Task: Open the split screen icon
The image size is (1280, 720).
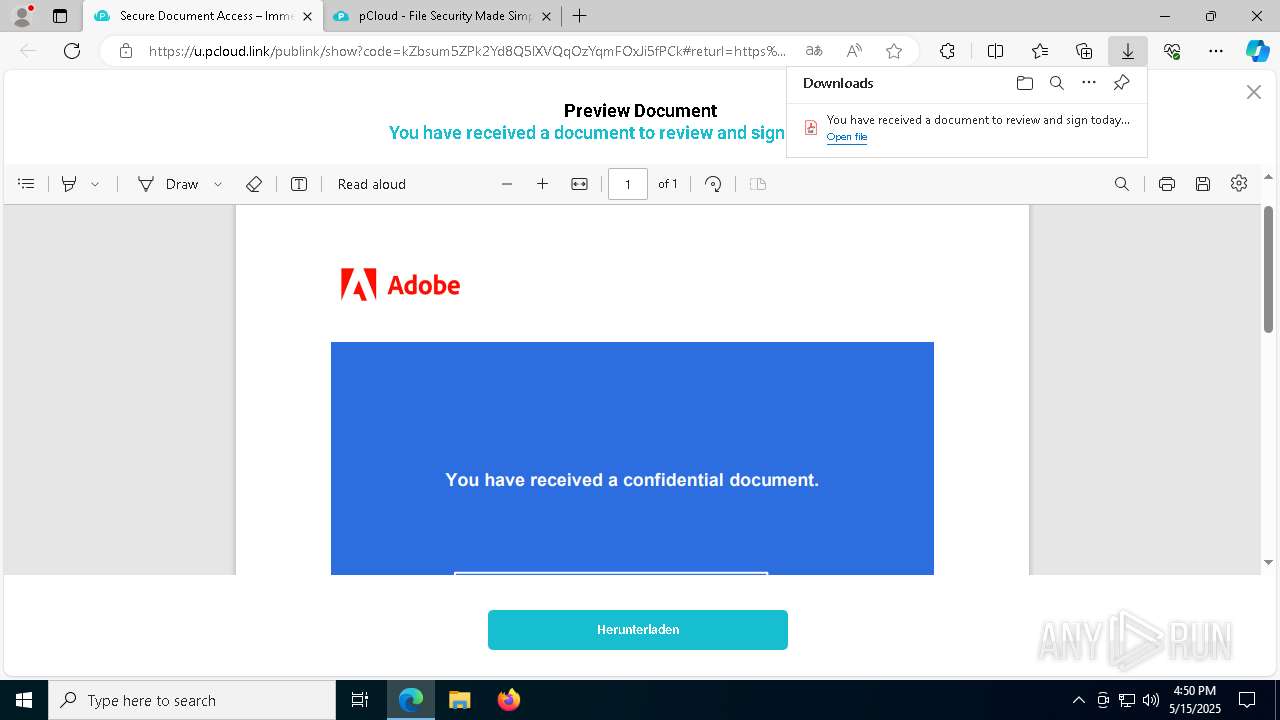Action: pos(995,51)
